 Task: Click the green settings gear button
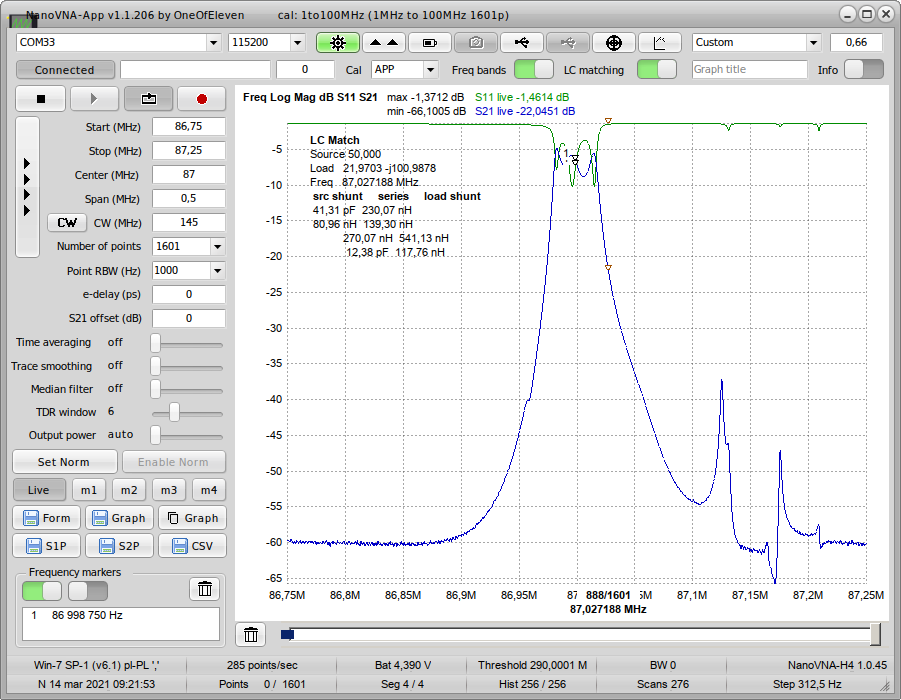pyautogui.click(x=338, y=42)
